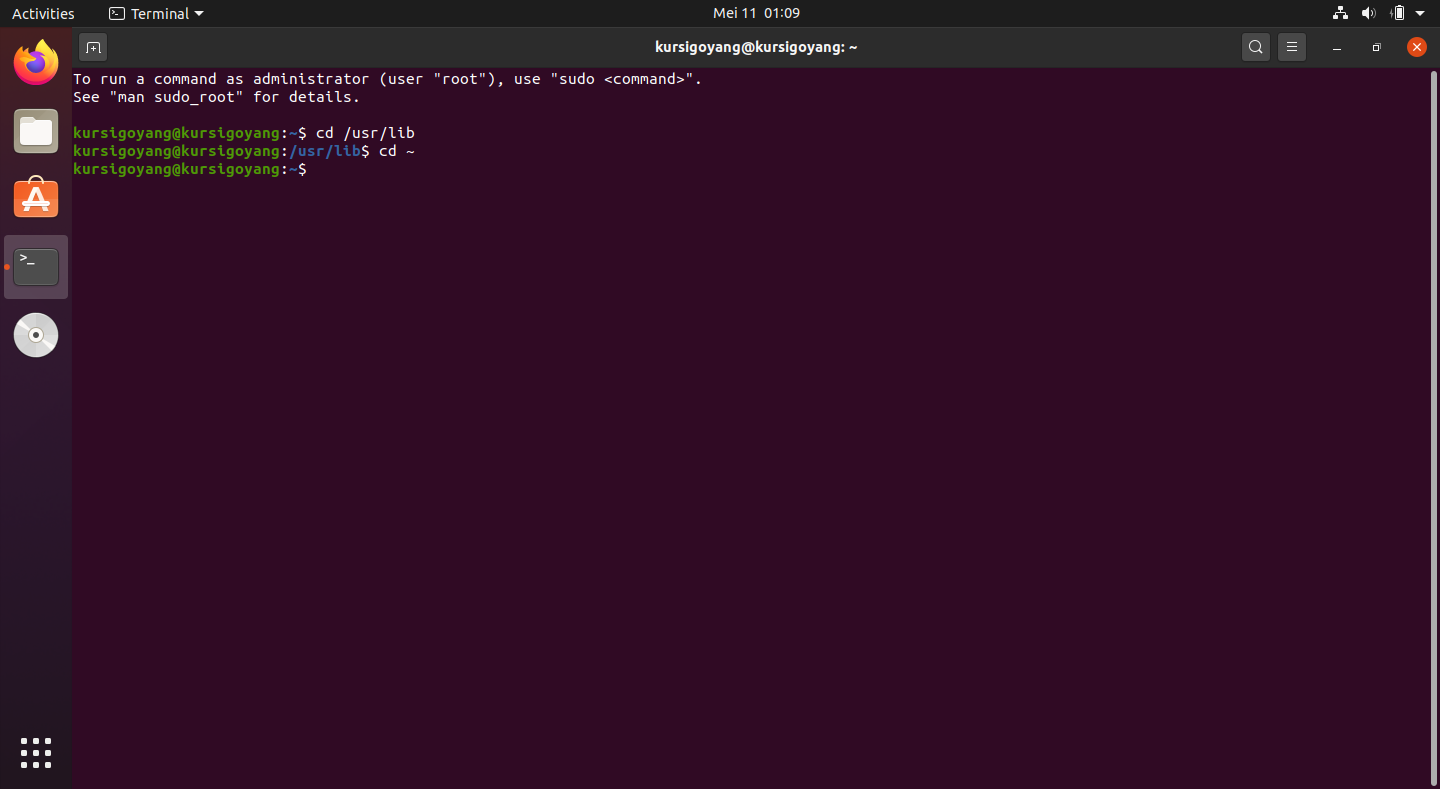Open the terminal hamburger menu

[1292, 47]
